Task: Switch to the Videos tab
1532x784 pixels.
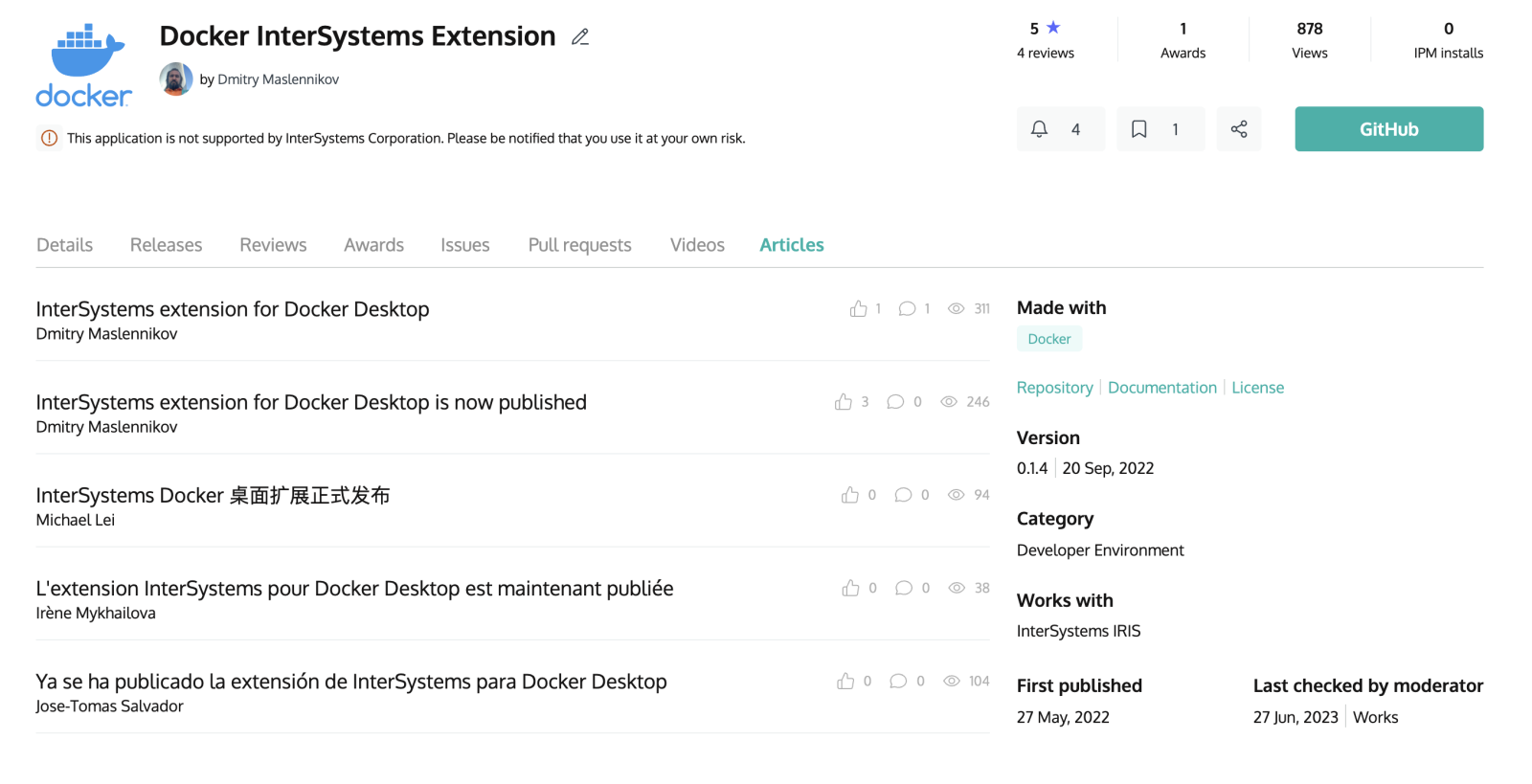Action: tap(697, 245)
